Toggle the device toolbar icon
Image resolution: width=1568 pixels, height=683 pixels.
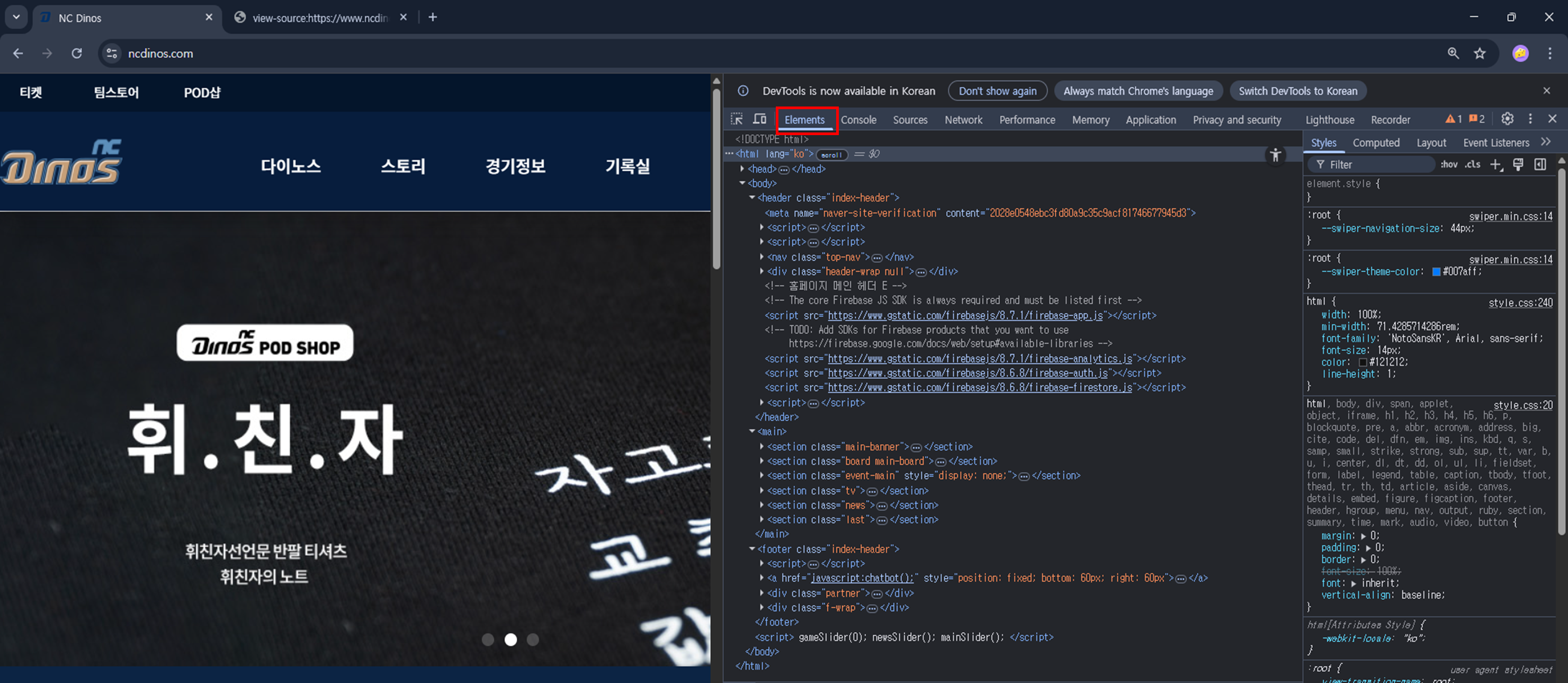point(760,119)
